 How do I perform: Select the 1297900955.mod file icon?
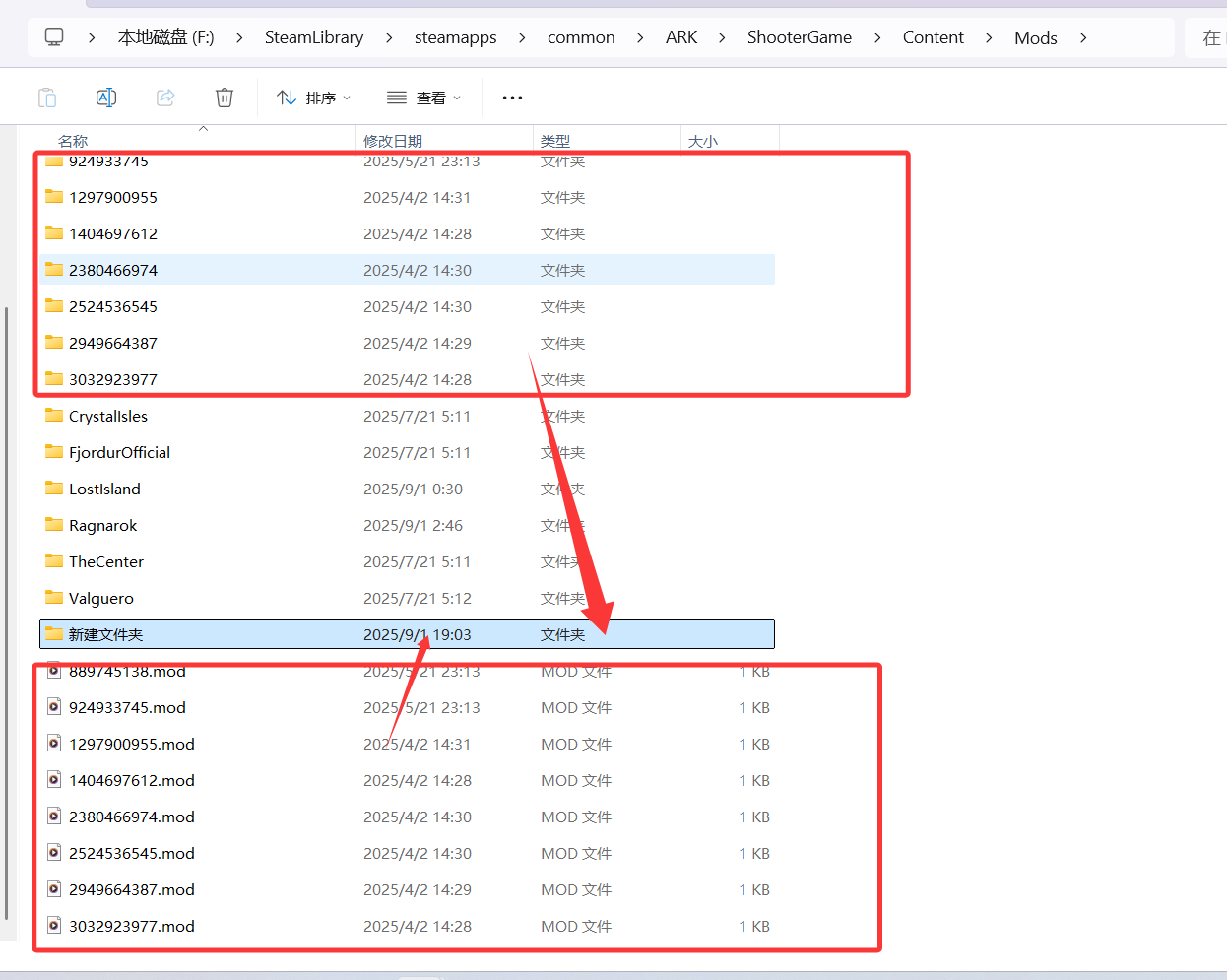pos(54,744)
